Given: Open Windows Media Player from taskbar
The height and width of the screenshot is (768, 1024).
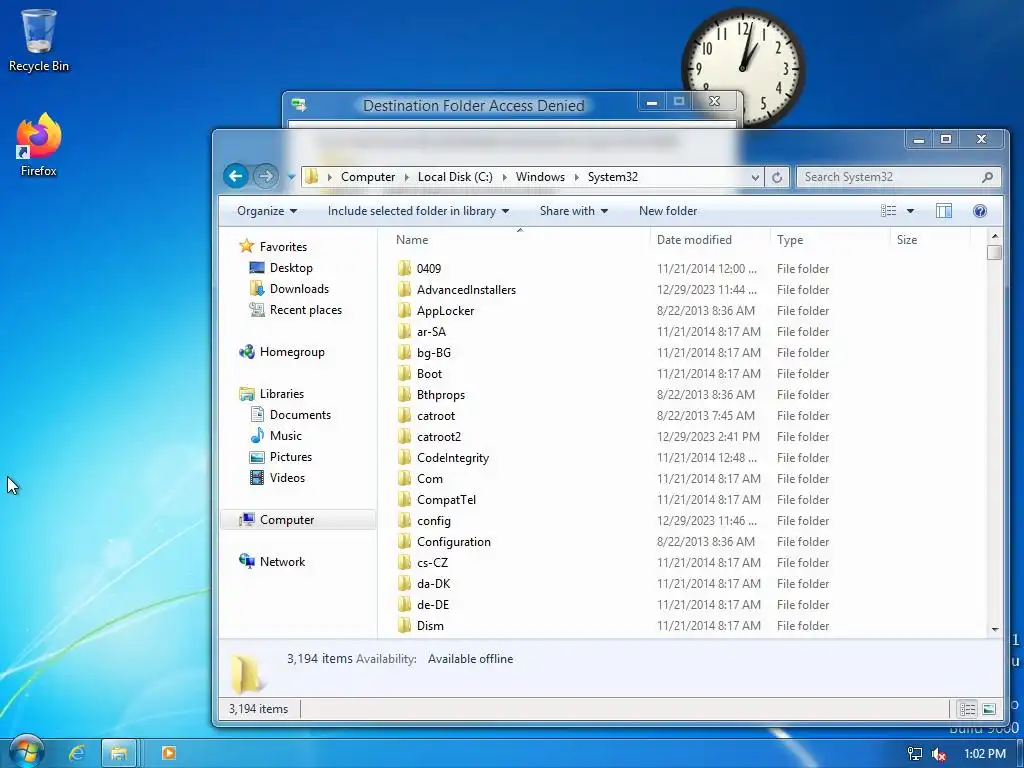Looking at the screenshot, I should (x=168, y=753).
